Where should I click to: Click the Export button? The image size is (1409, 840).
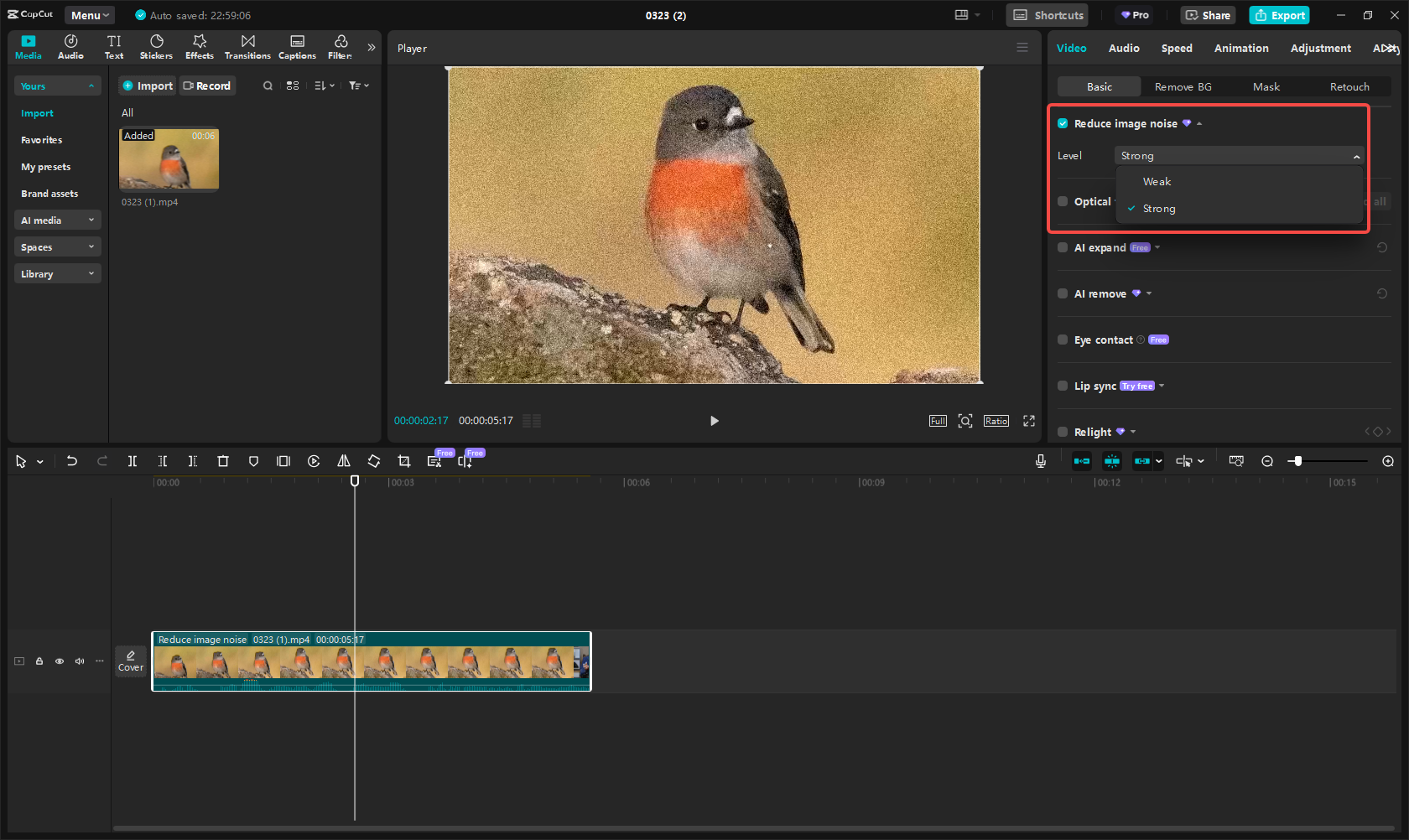tap(1279, 15)
